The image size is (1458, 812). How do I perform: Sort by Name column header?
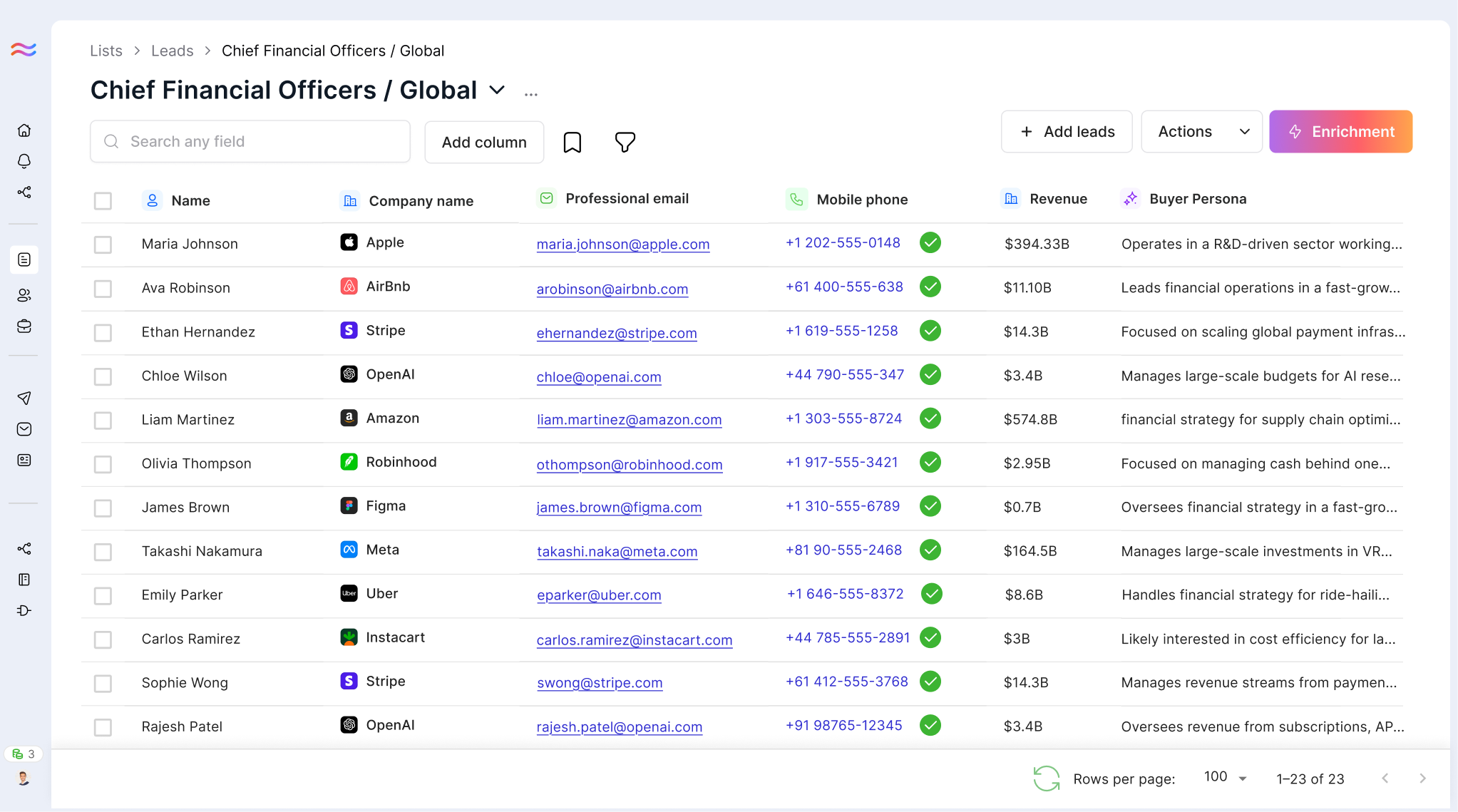190,201
